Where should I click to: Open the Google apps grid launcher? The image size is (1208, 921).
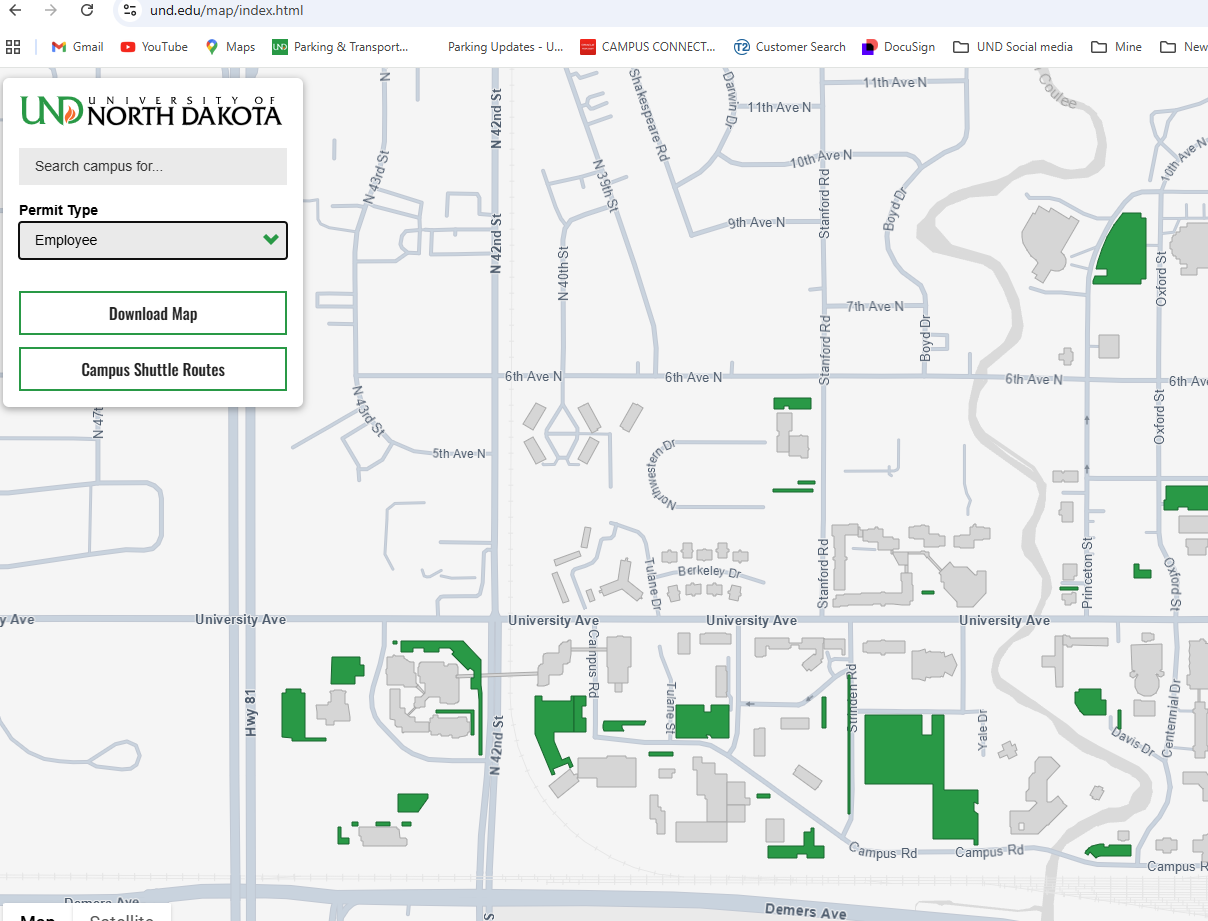[13, 46]
